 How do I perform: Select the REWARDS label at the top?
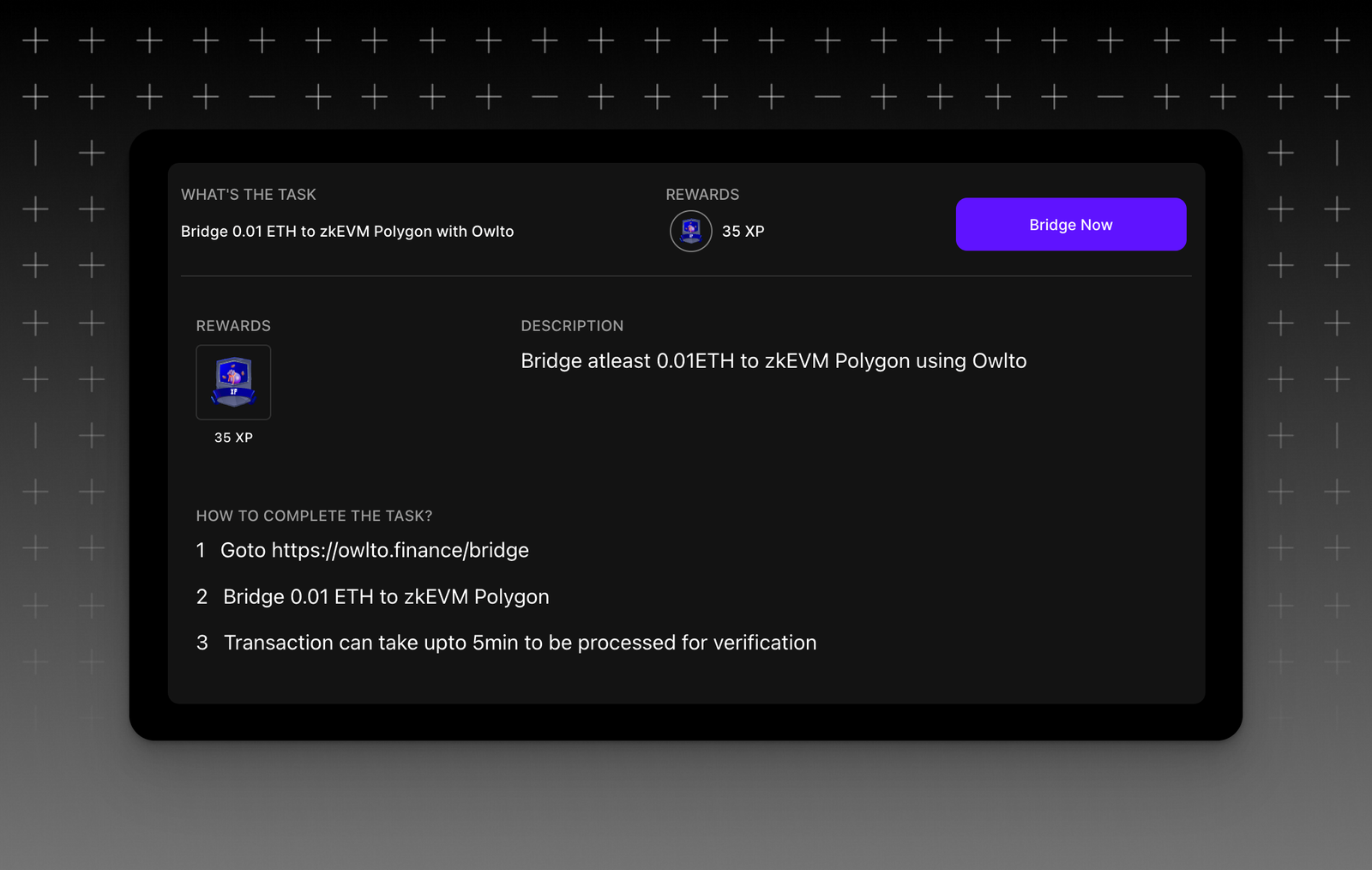click(702, 195)
